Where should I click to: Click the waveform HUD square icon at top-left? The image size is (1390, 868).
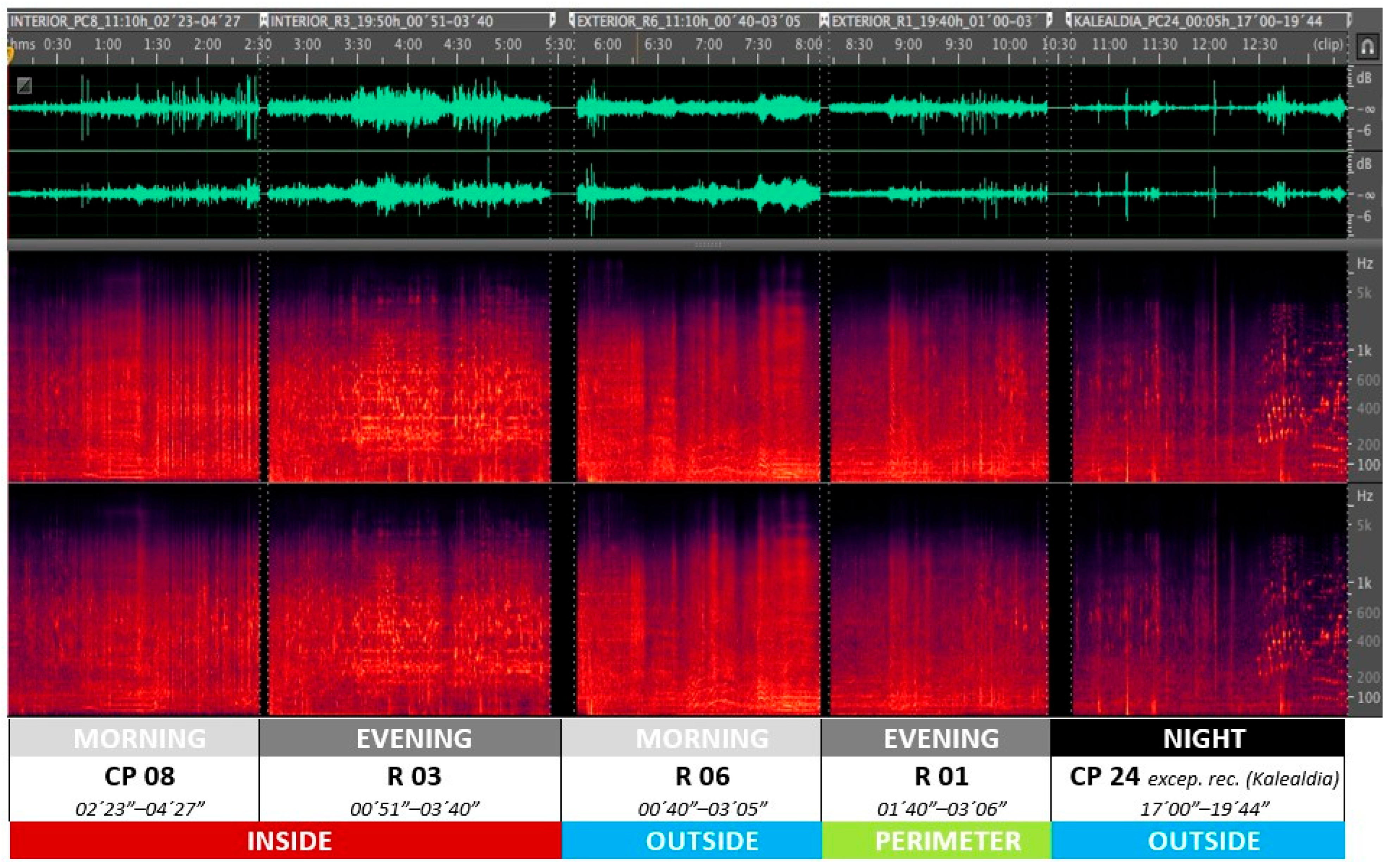(24, 86)
